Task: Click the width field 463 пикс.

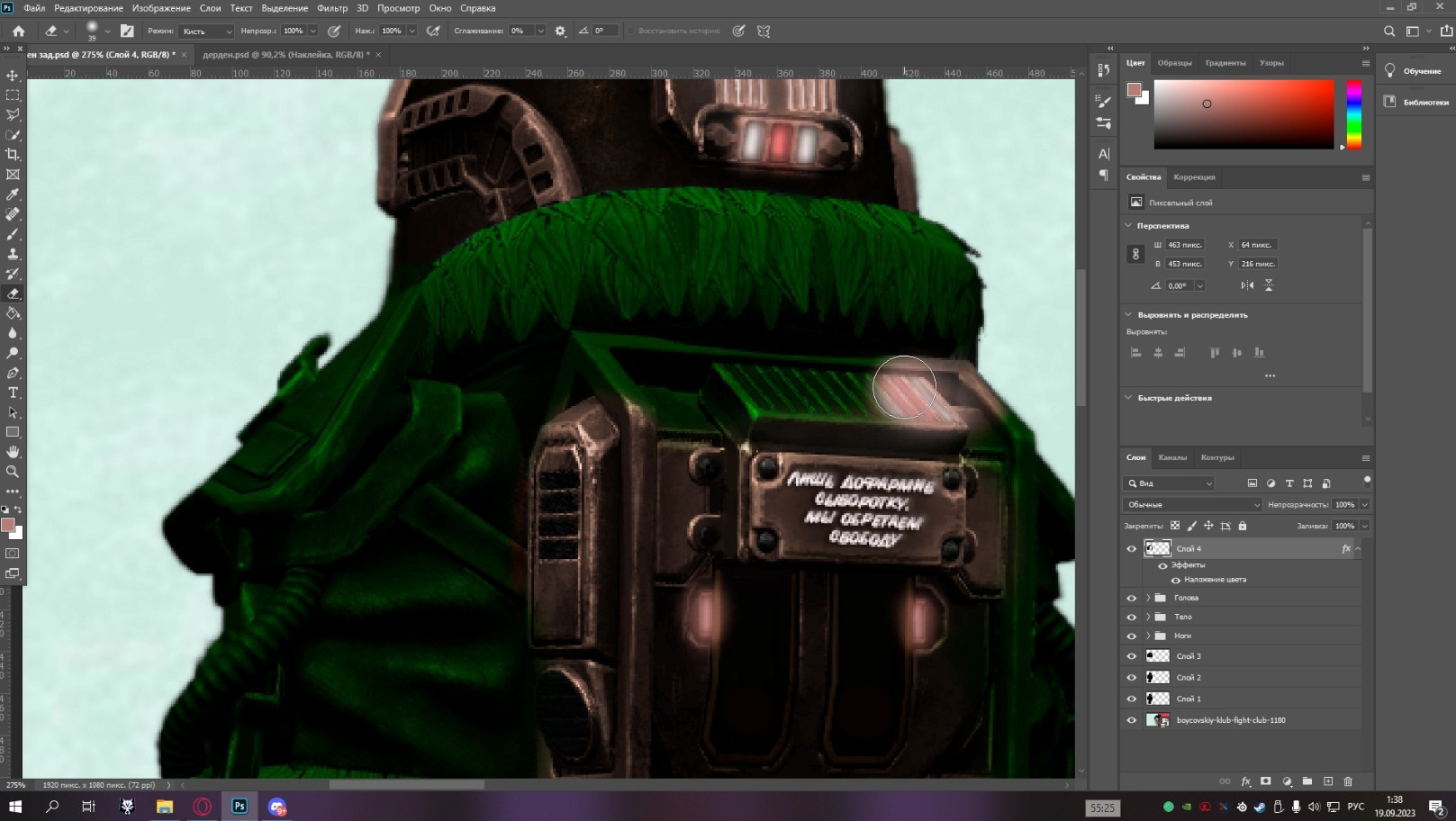Action: click(1186, 245)
